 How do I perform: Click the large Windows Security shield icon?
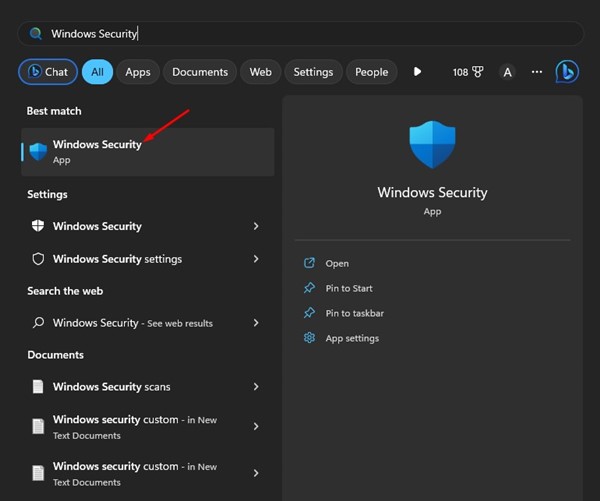(x=432, y=144)
